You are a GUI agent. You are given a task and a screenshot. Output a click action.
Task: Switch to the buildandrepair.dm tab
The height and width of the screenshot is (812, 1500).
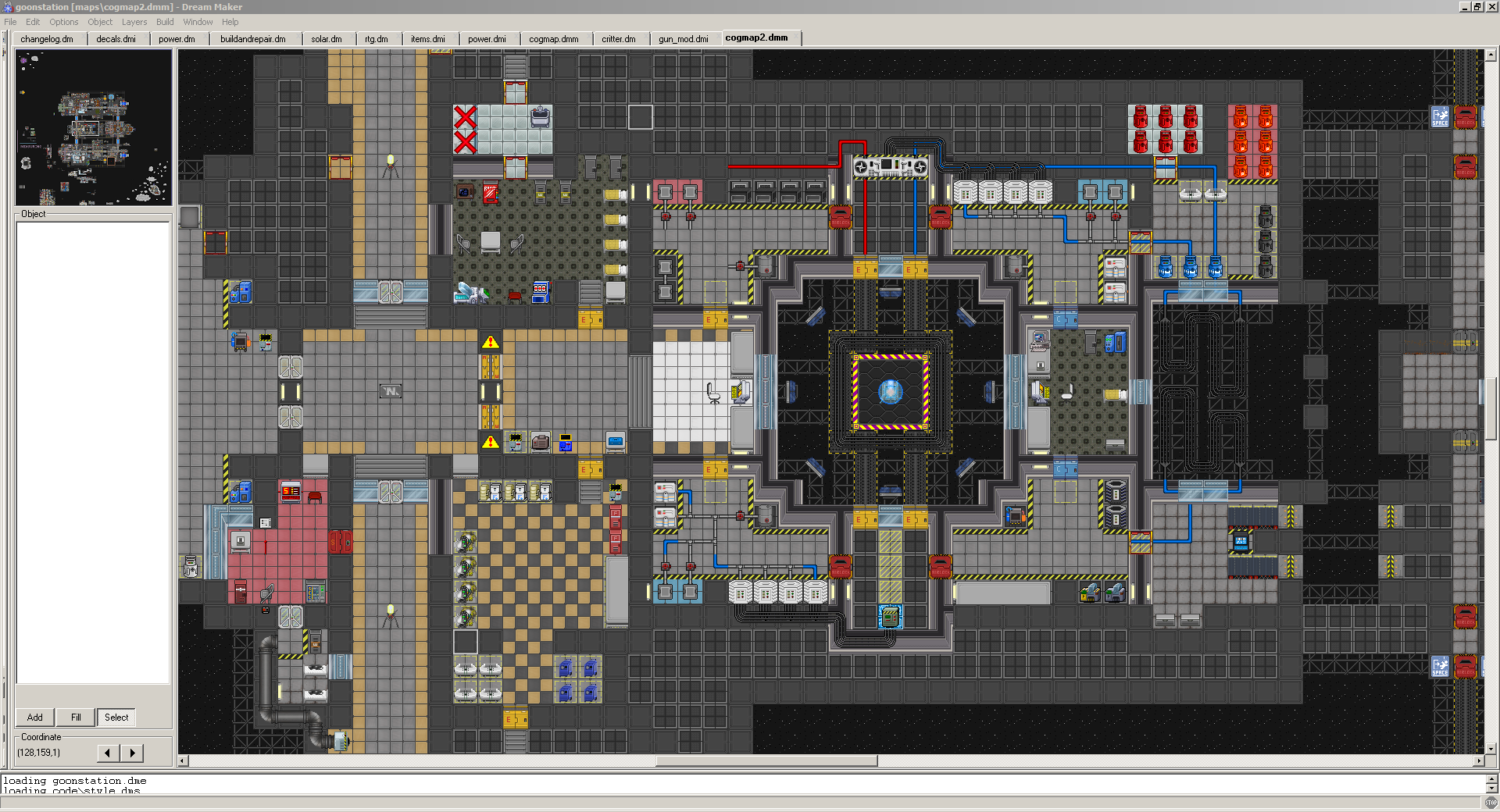pos(252,39)
